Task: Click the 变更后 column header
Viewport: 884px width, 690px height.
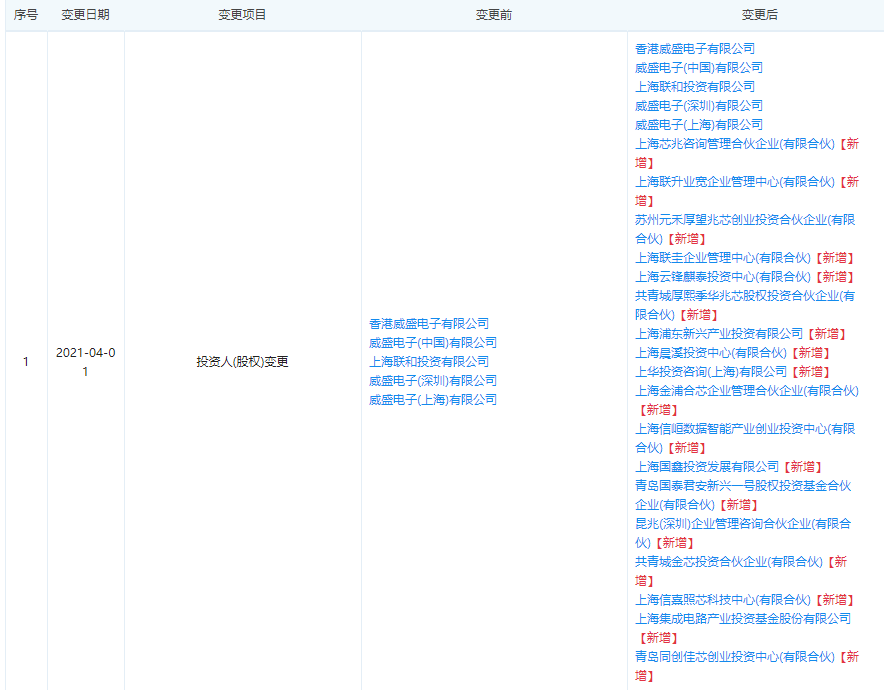Action: [759, 15]
